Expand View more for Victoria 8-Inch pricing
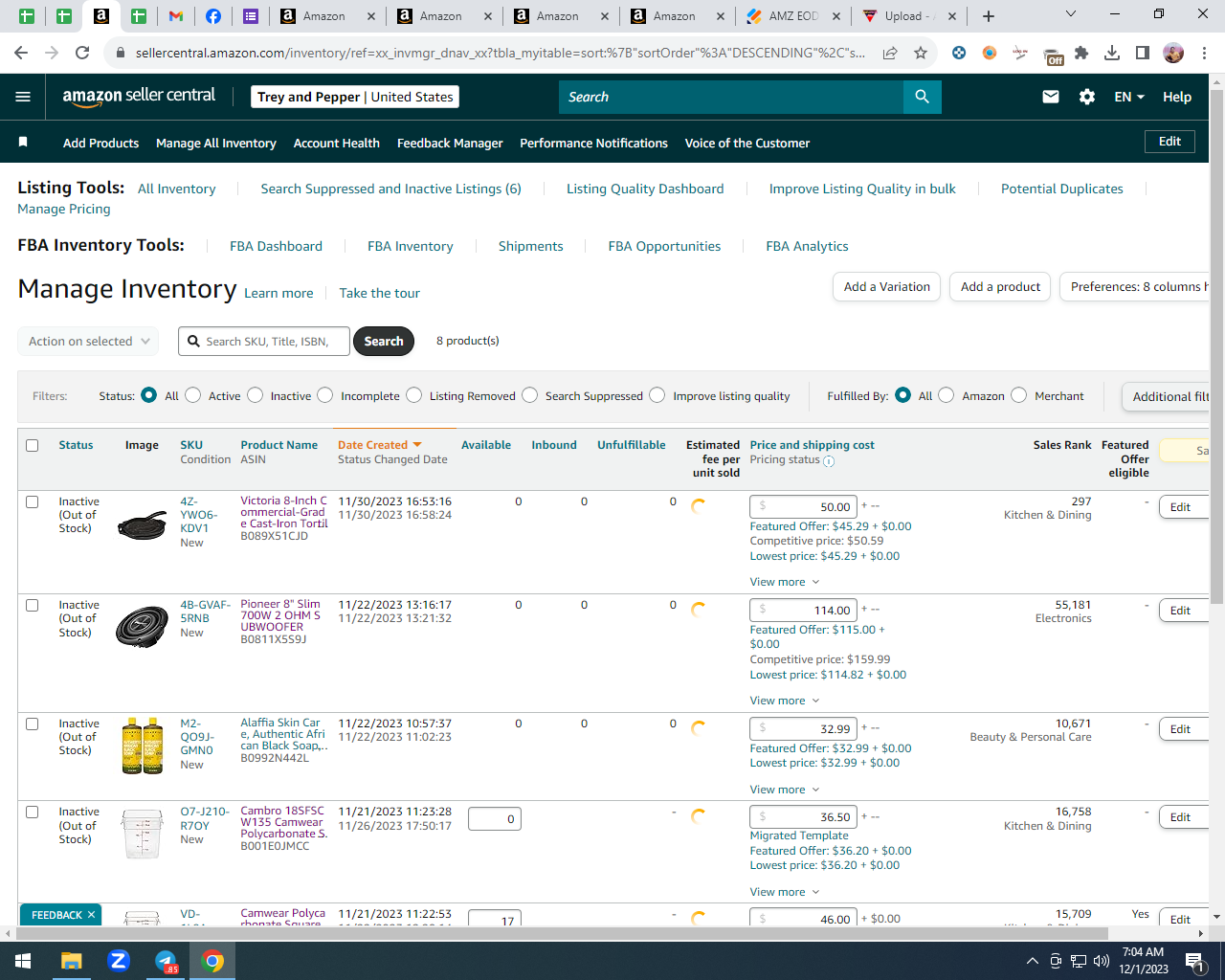 [x=785, y=582]
